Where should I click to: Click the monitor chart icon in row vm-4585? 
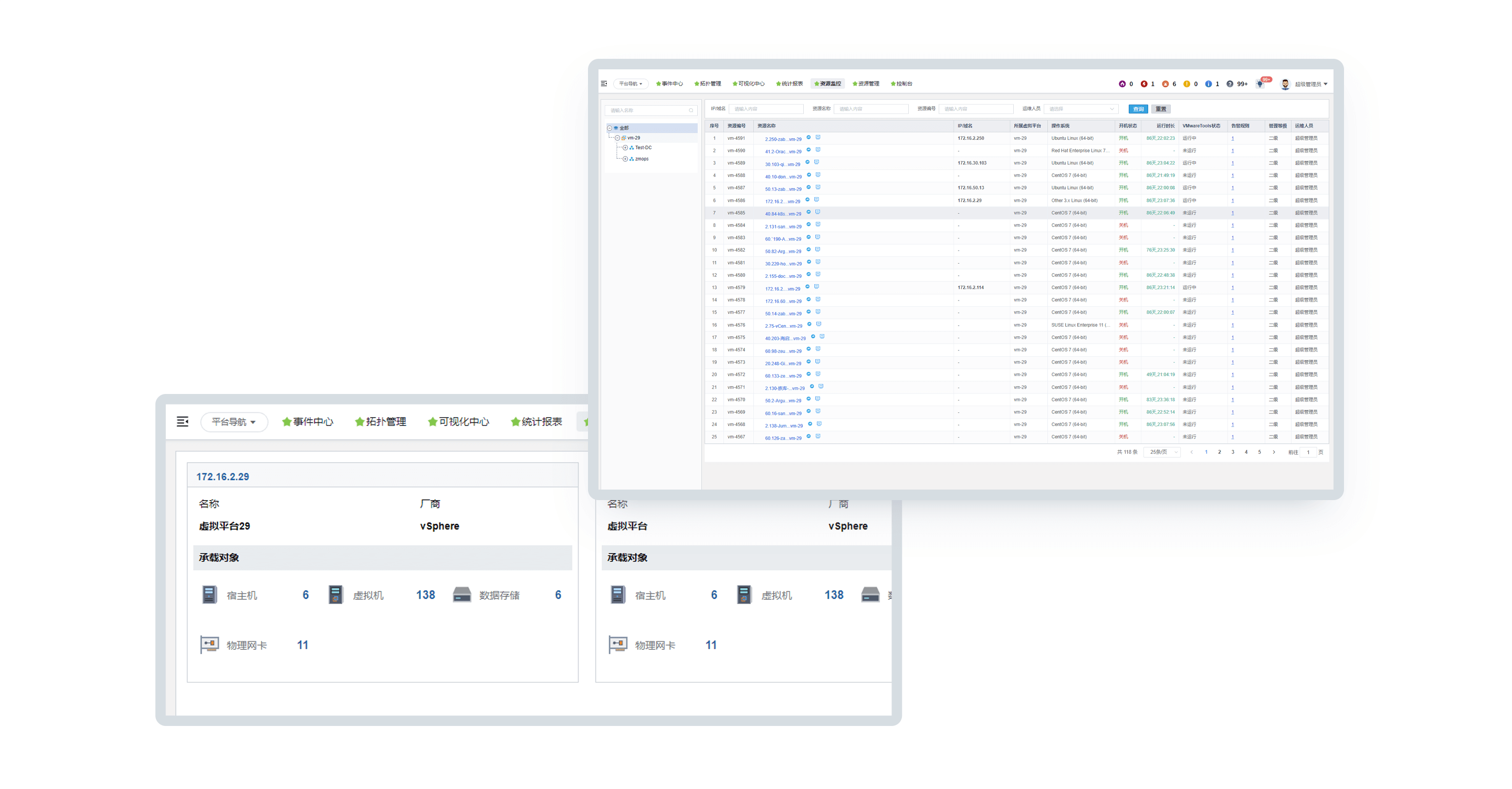point(817,212)
